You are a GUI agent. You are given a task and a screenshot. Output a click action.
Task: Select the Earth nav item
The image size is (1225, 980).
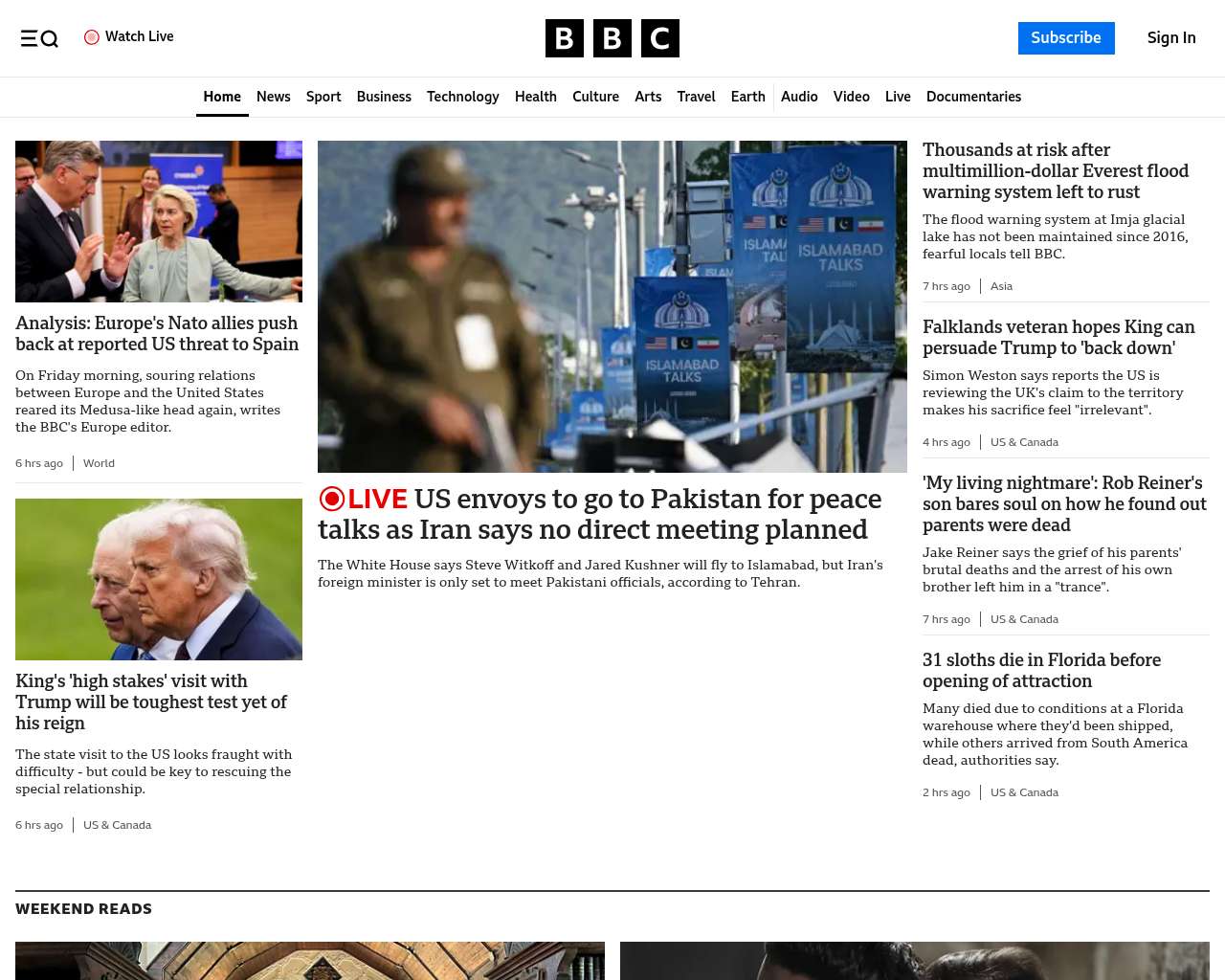pos(747,97)
